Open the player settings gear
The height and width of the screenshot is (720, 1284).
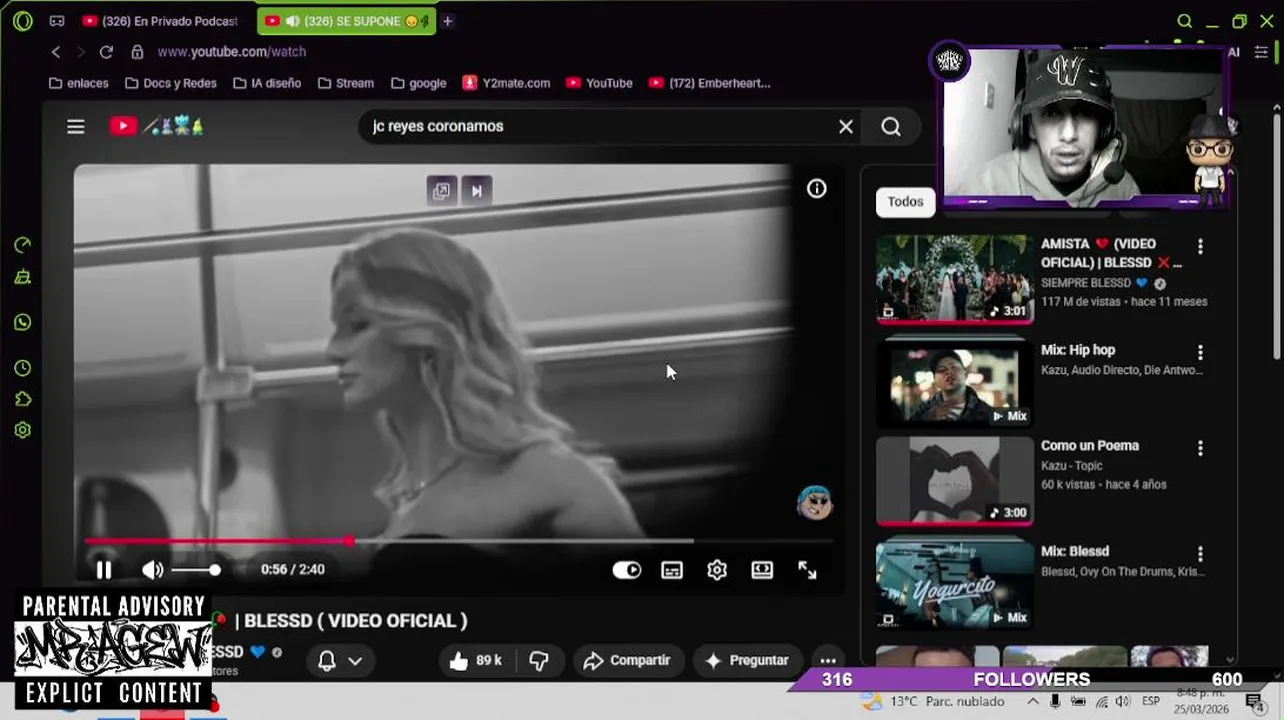(x=717, y=570)
